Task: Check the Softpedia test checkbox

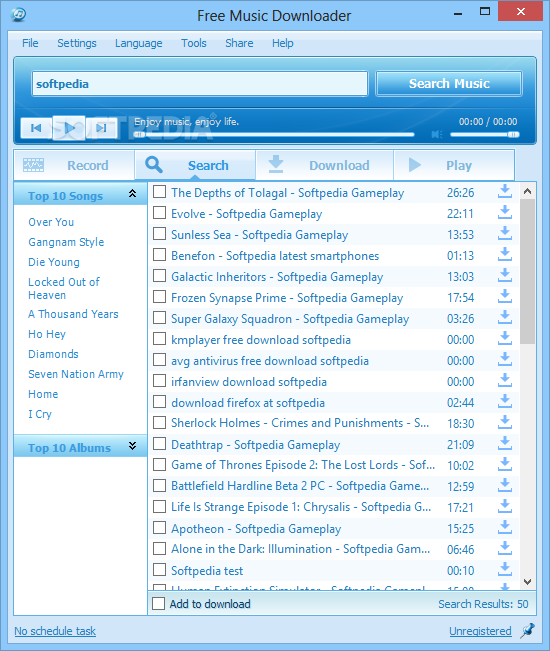Action: click(159, 570)
